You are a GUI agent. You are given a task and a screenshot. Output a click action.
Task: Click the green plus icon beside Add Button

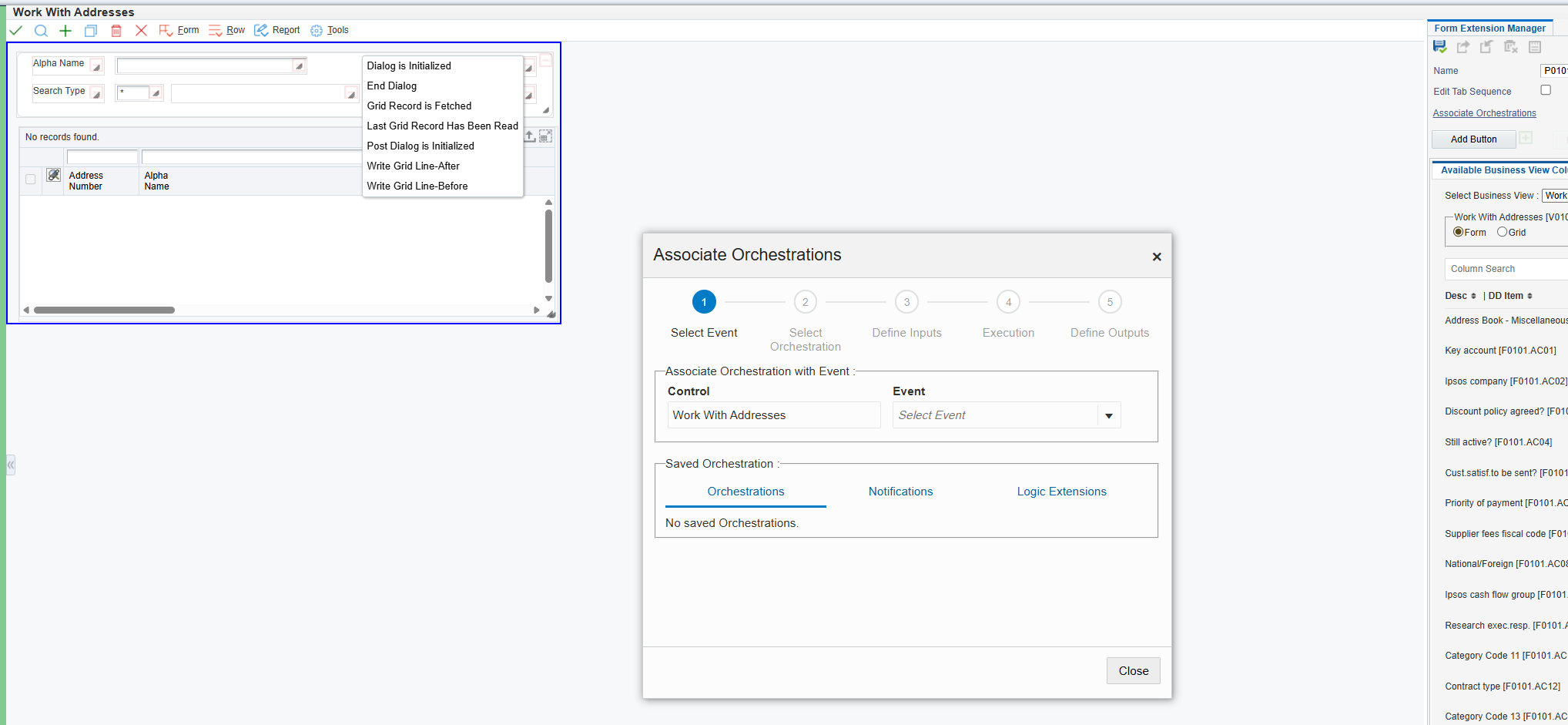(1526, 138)
